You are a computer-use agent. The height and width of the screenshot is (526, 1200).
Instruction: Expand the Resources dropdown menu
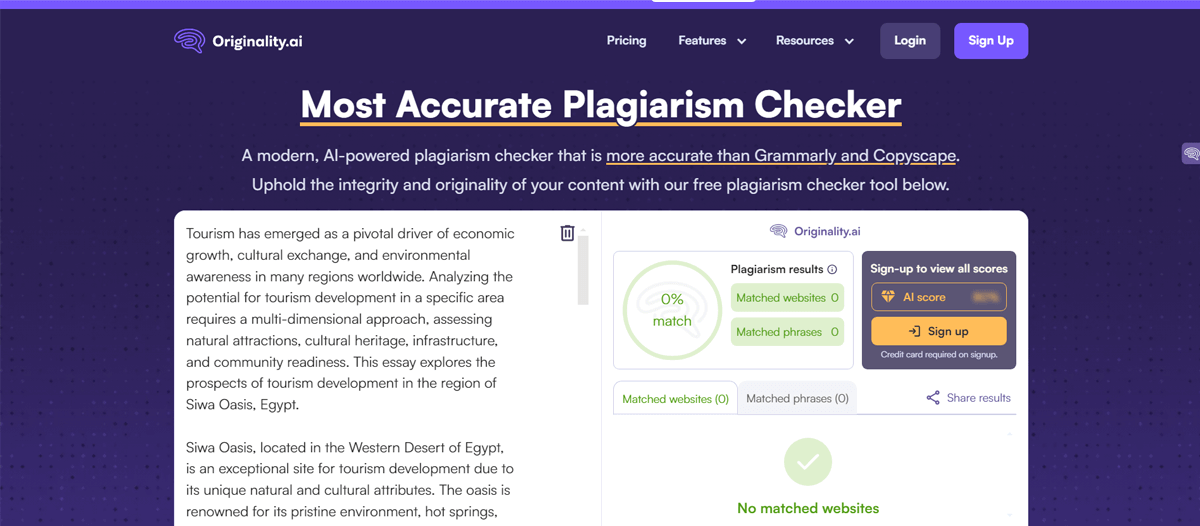[x=814, y=41]
